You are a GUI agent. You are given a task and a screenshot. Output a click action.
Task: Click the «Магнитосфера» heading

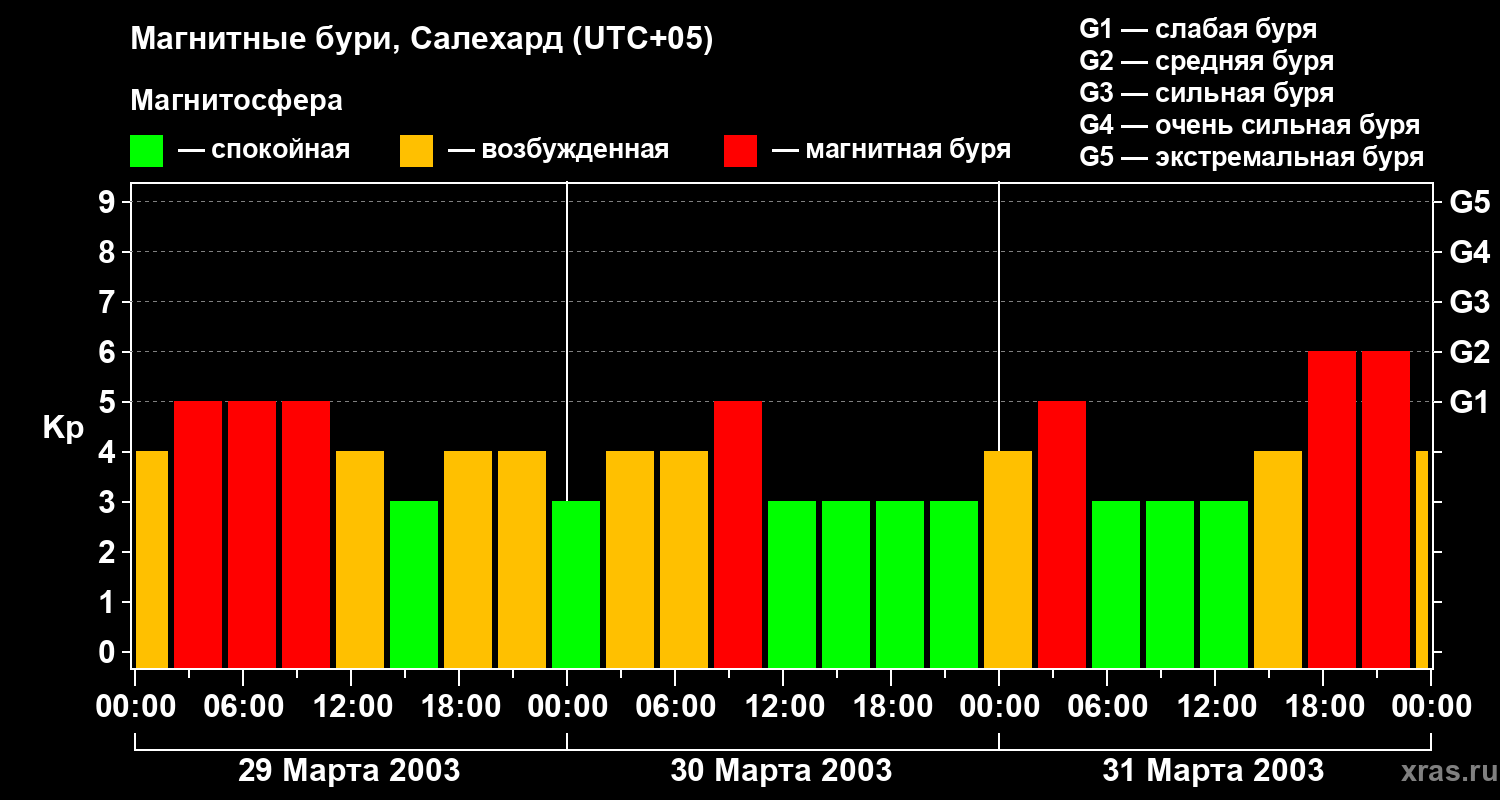[236, 101]
